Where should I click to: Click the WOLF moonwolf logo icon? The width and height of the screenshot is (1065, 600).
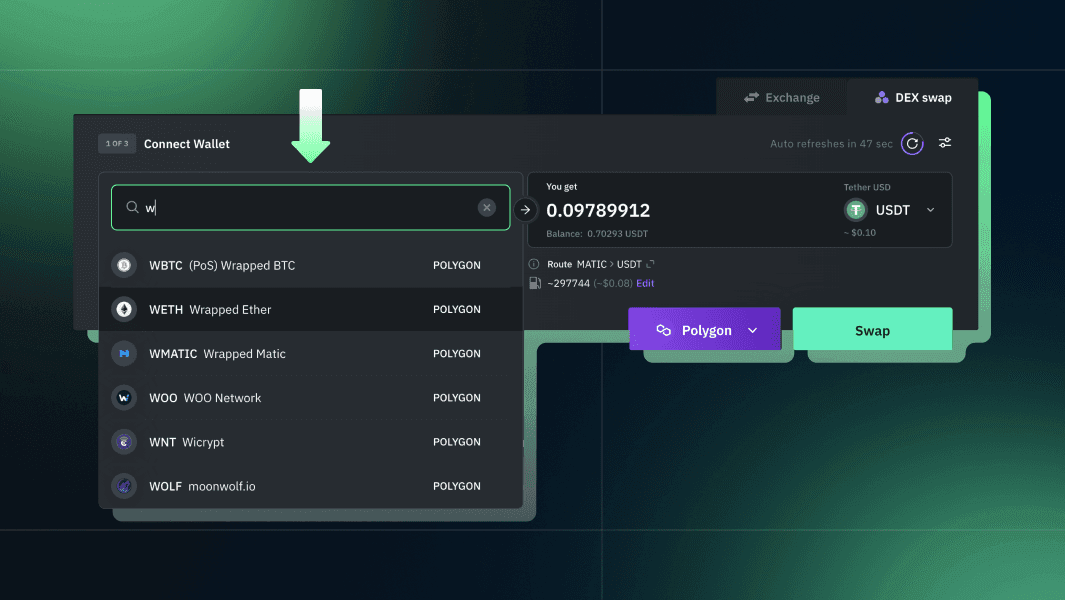click(124, 486)
